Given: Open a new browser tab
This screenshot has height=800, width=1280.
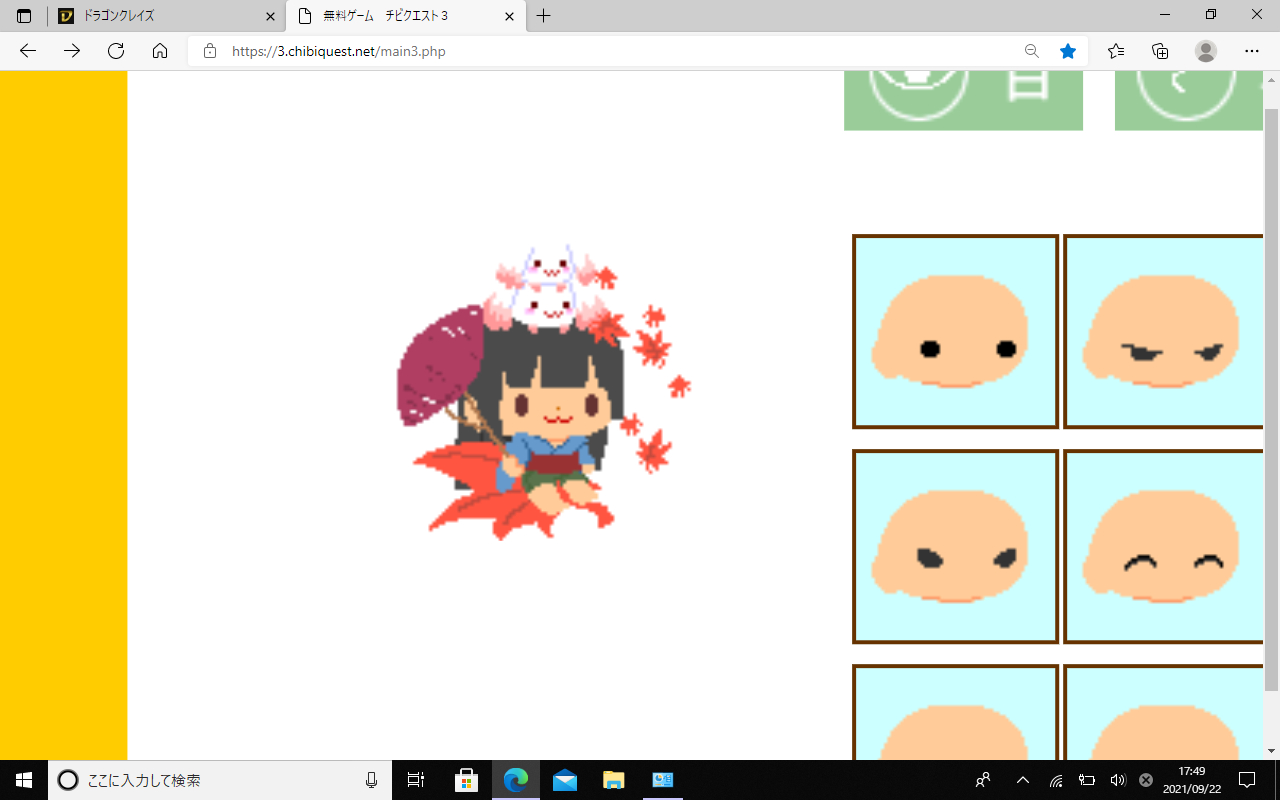Looking at the screenshot, I should [544, 16].
